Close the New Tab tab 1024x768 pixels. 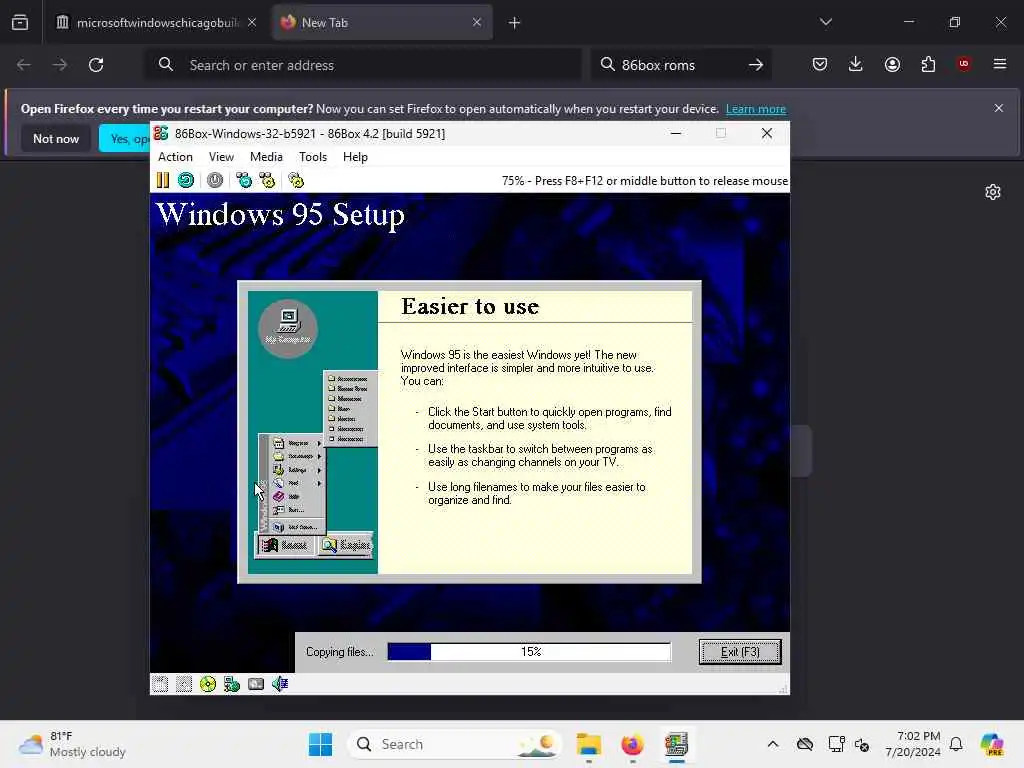point(477,22)
